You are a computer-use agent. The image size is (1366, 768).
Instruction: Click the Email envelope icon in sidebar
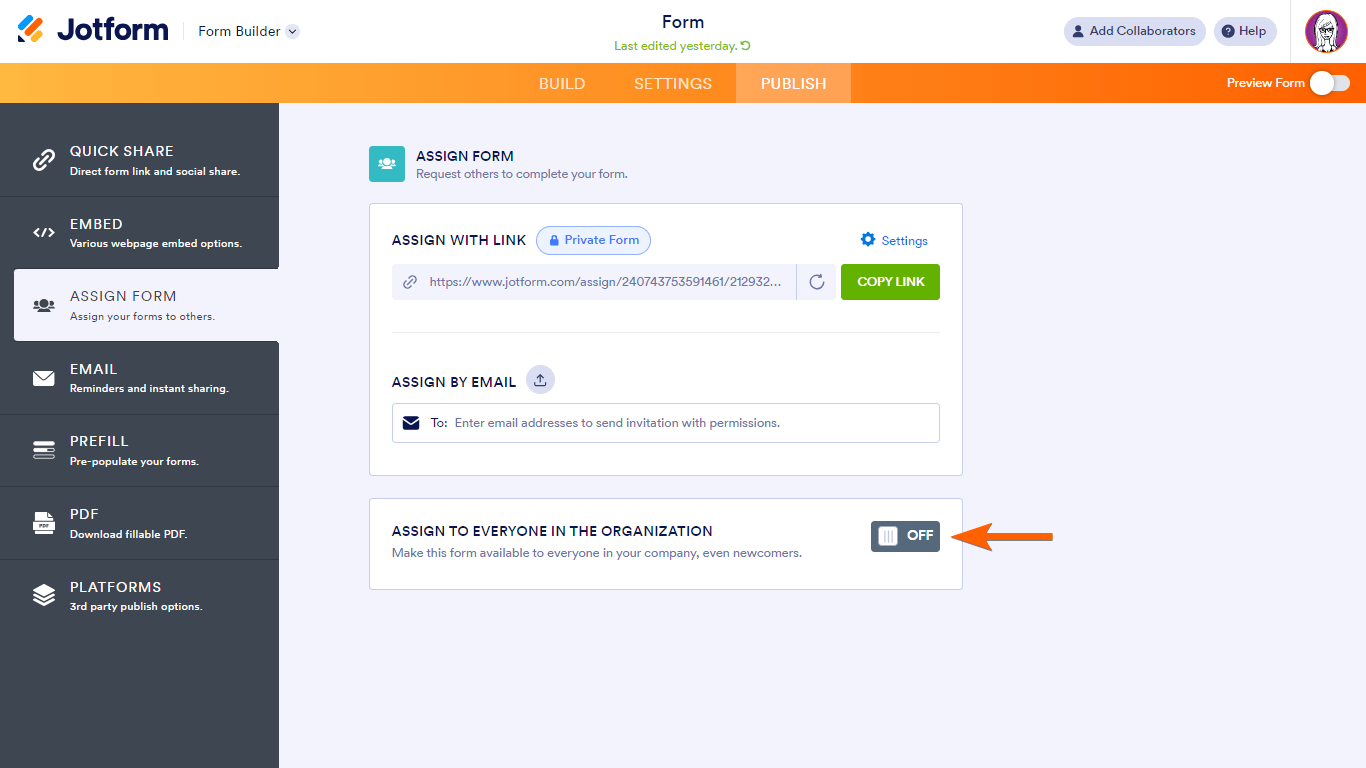pos(44,377)
